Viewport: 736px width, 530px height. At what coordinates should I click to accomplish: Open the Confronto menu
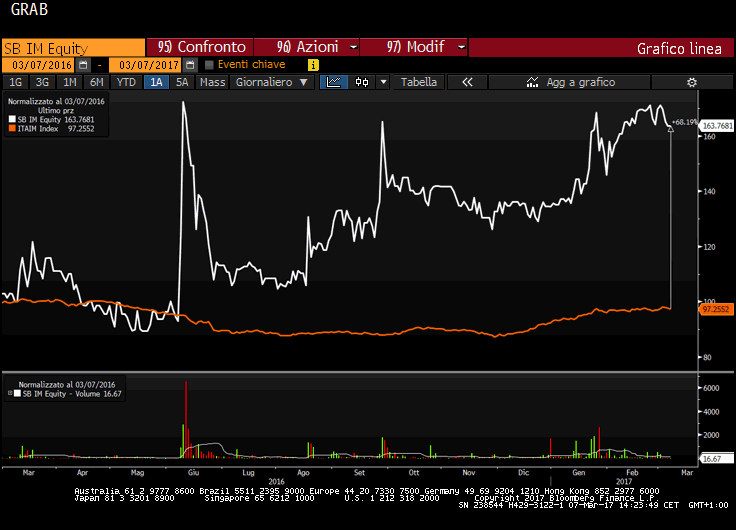201,47
